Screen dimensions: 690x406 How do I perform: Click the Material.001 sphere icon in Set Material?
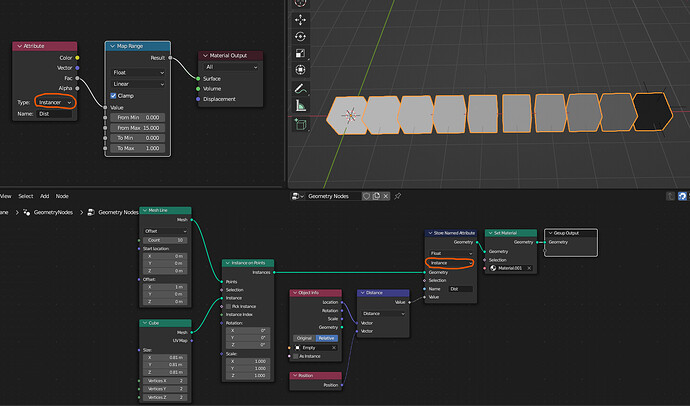pos(493,268)
